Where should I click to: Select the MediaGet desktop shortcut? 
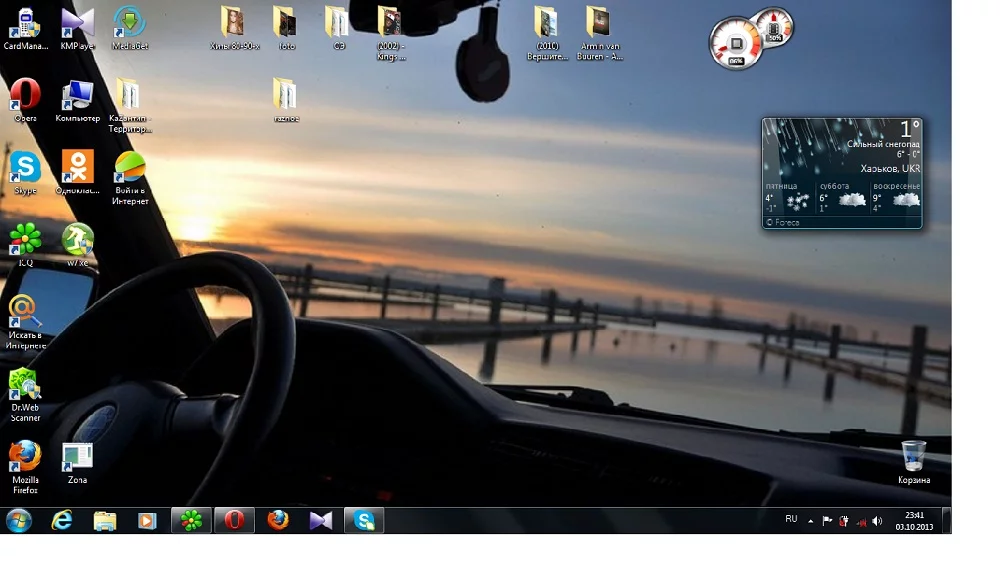click(x=130, y=22)
